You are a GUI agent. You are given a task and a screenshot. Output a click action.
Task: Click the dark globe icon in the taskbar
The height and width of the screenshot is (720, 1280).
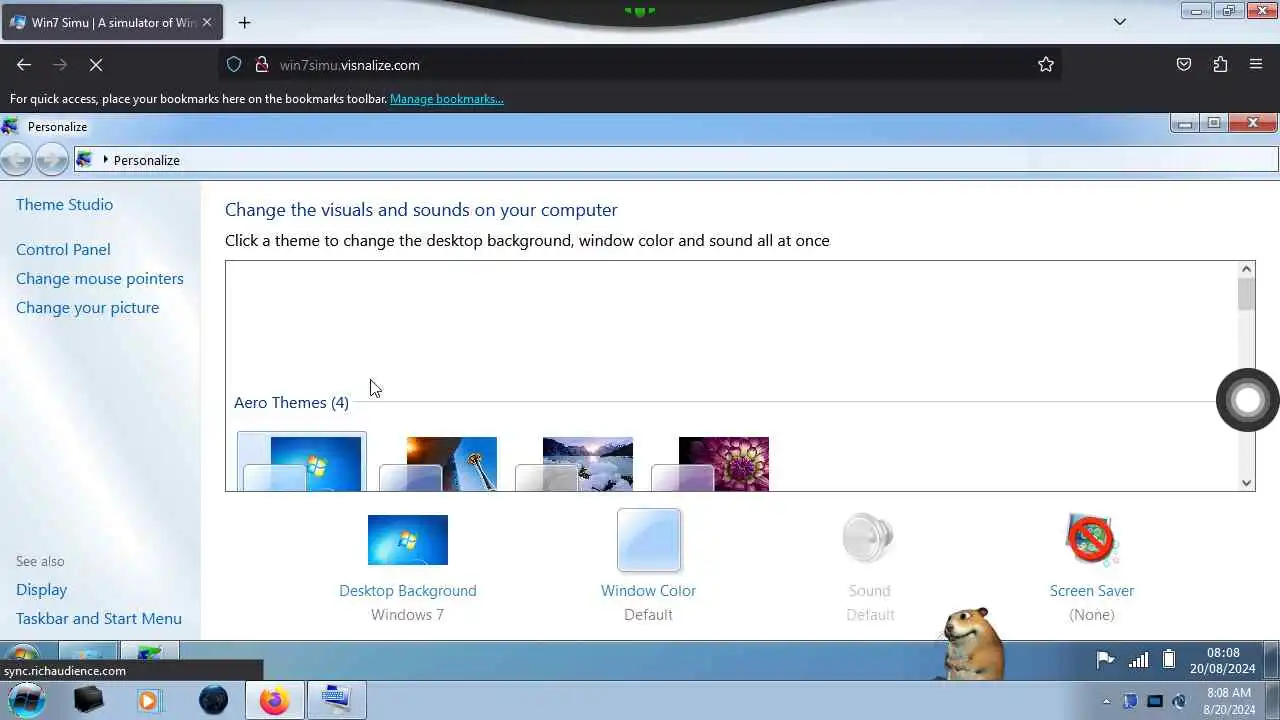coord(213,700)
